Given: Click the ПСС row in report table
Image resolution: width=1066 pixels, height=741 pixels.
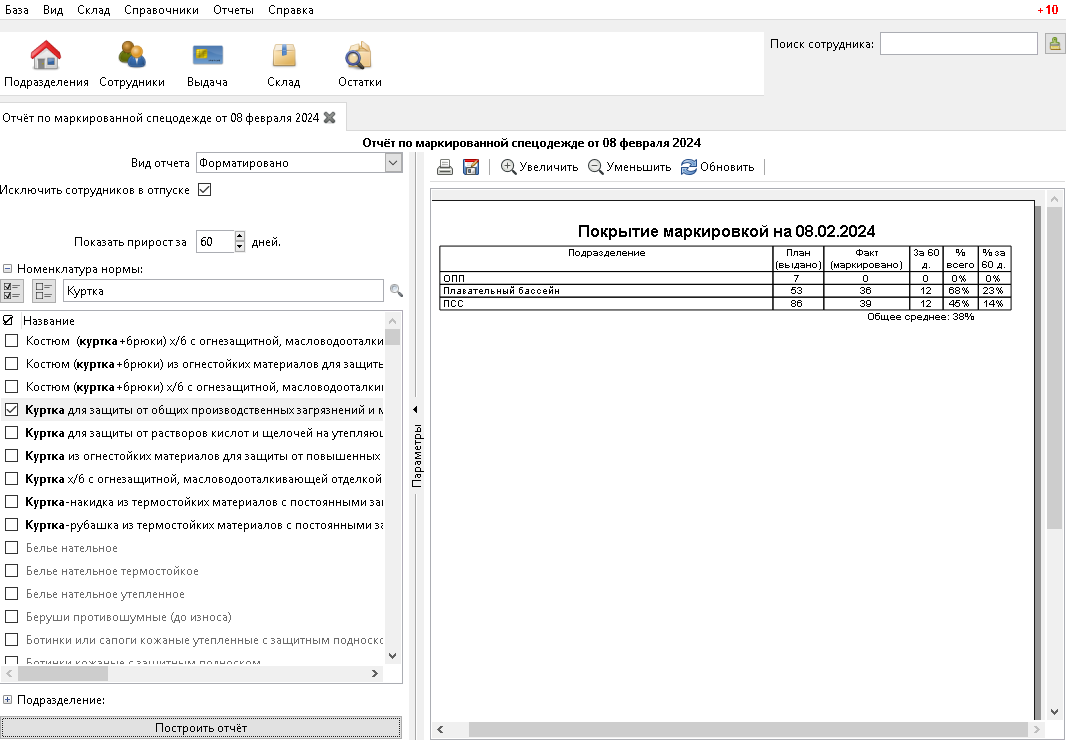Looking at the screenshot, I should [725, 303].
